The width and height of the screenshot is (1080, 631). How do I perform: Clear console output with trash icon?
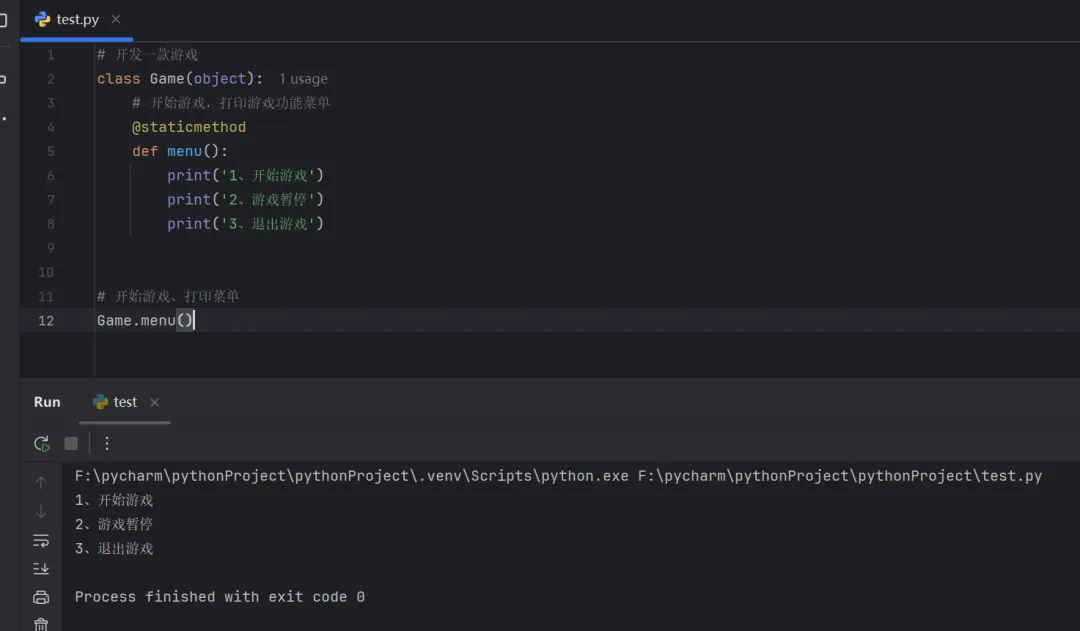pos(41,624)
